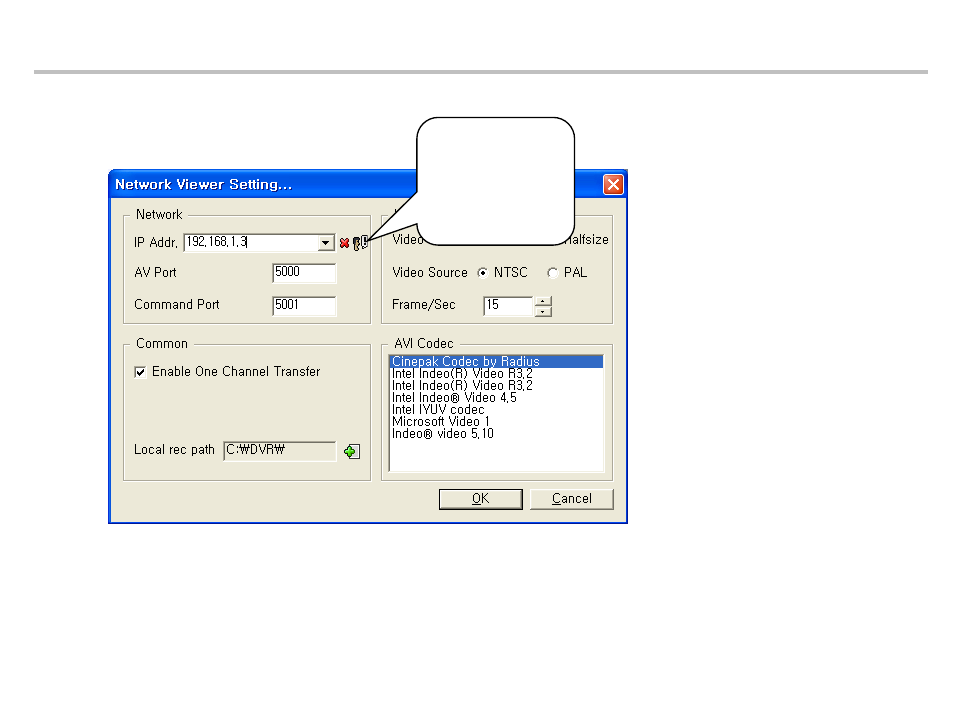Decrease Frame/Sec with the down arrow

[x=543, y=311]
